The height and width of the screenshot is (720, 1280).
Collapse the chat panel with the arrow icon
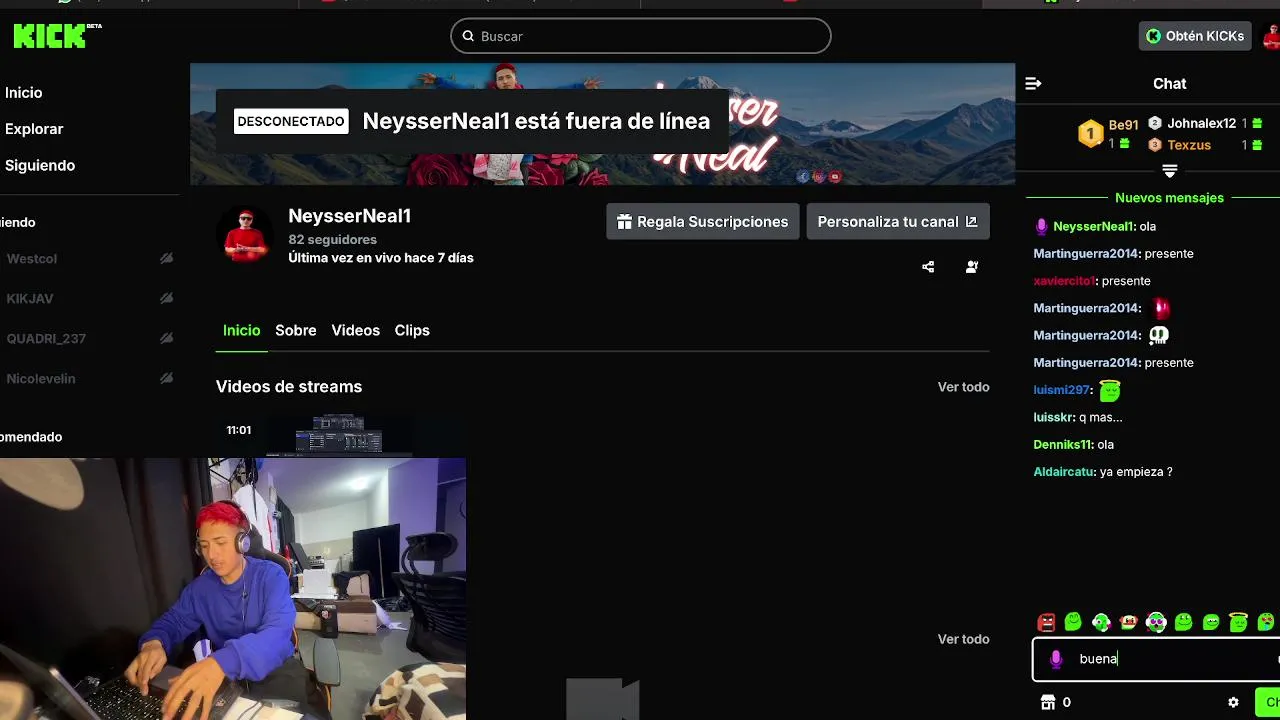(x=1033, y=84)
